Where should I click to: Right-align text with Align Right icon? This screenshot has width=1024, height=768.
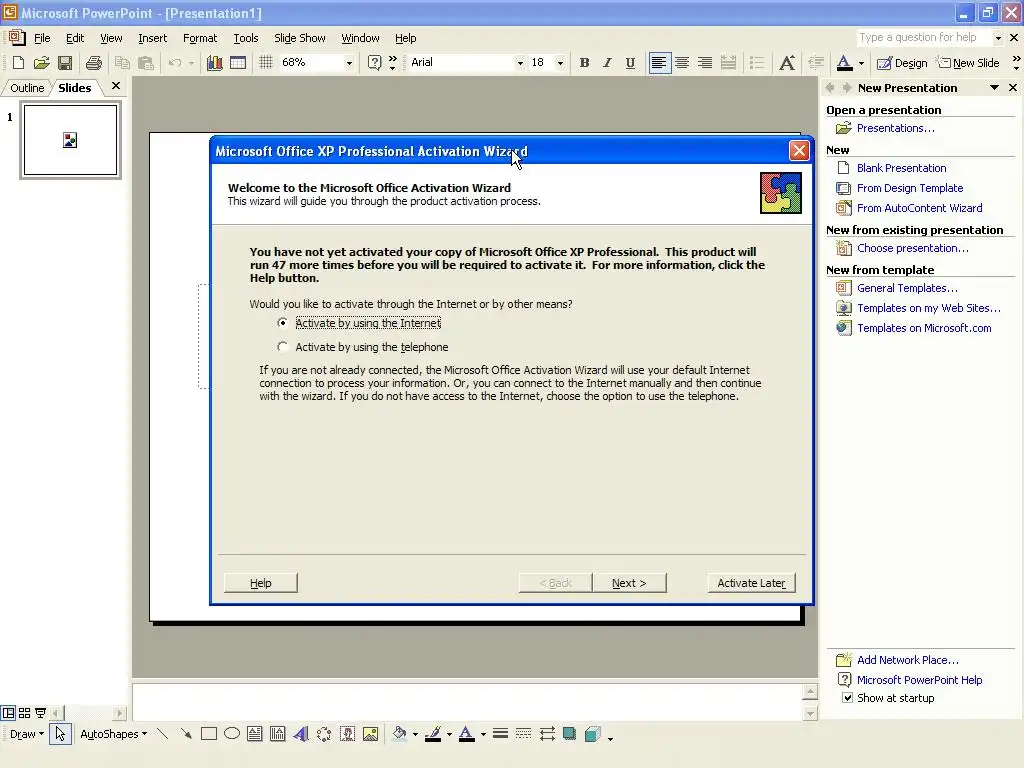pos(705,63)
